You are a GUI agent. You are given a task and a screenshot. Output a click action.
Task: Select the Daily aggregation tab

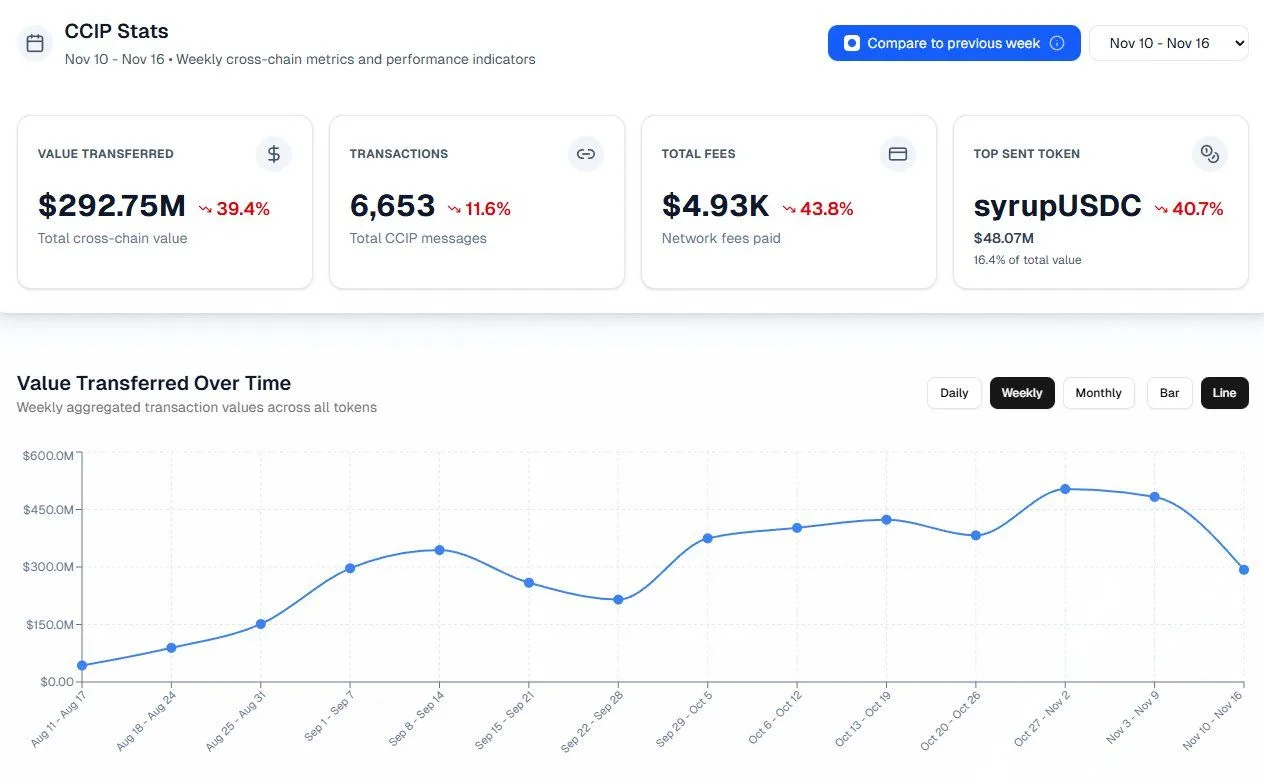(954, 393)
